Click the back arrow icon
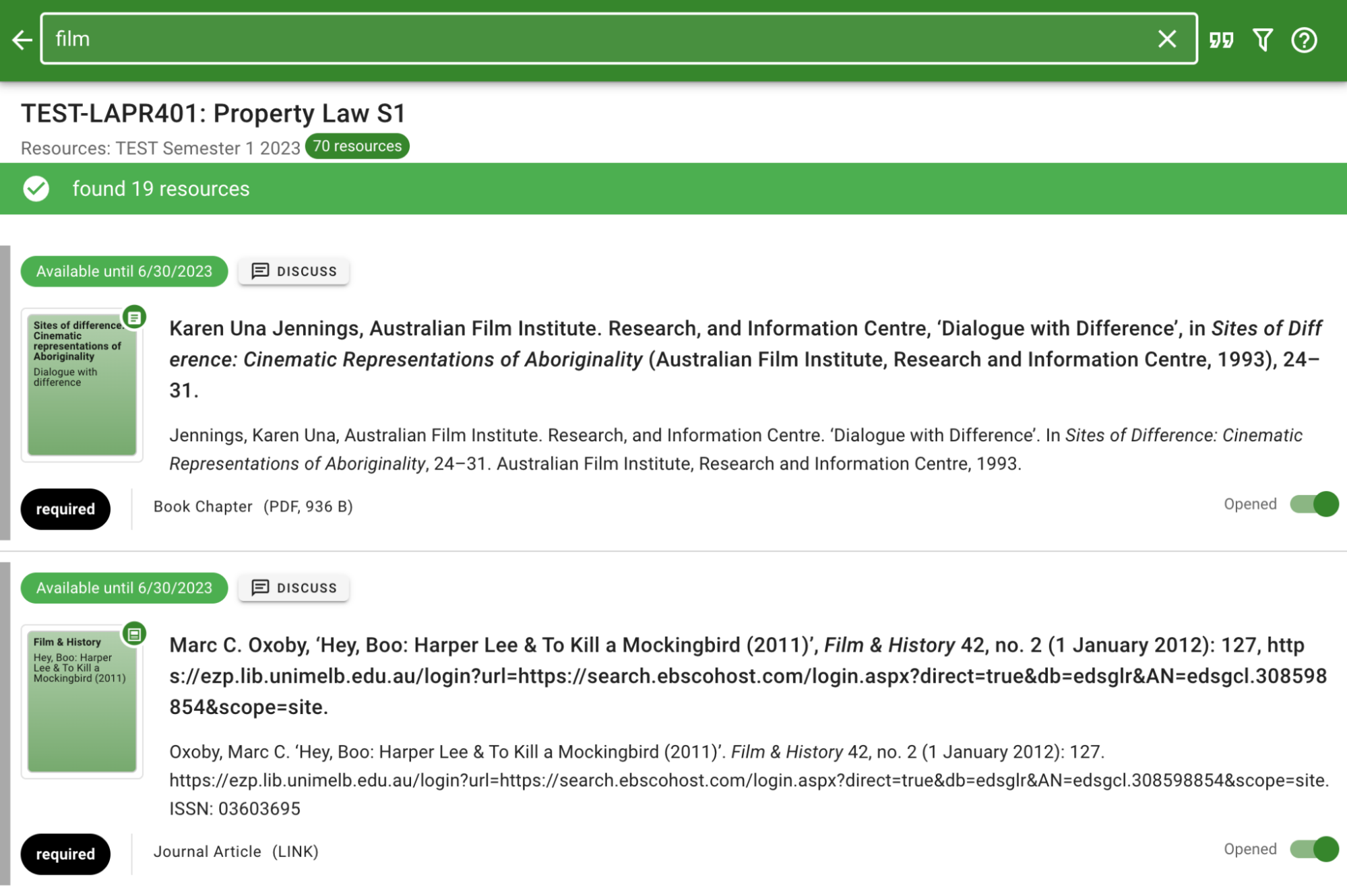1347x896 pixels. [22, 40]
